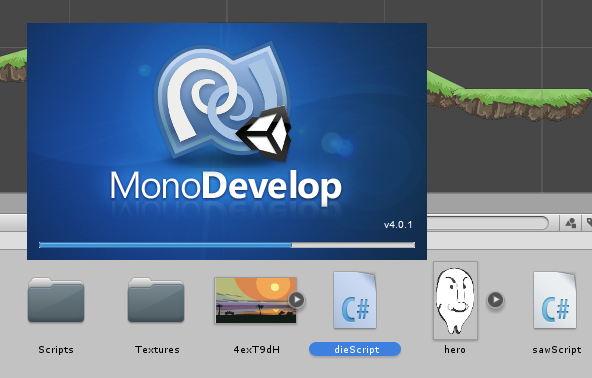Expand the hero sprite sub-assets arrow

495,300
